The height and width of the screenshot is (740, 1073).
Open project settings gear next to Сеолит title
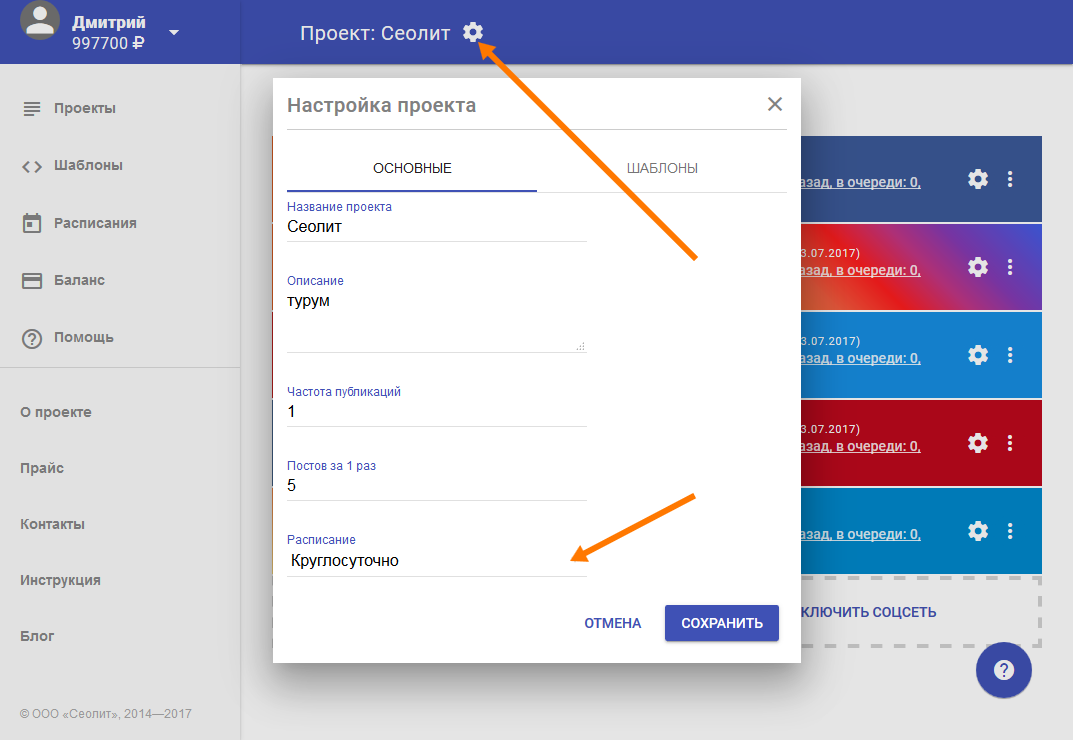tap(473, 33)
